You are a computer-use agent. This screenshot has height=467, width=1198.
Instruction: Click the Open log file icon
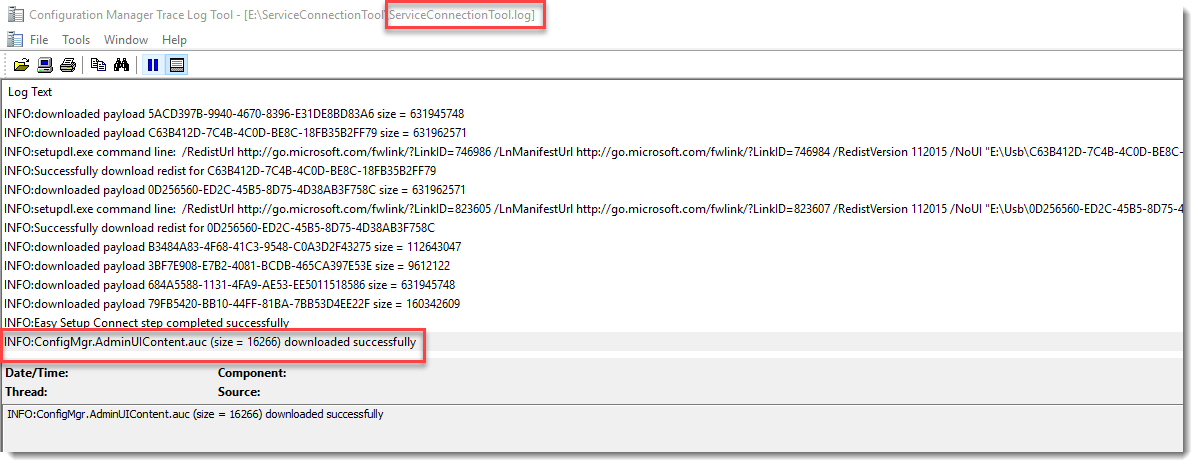(21, 65)
